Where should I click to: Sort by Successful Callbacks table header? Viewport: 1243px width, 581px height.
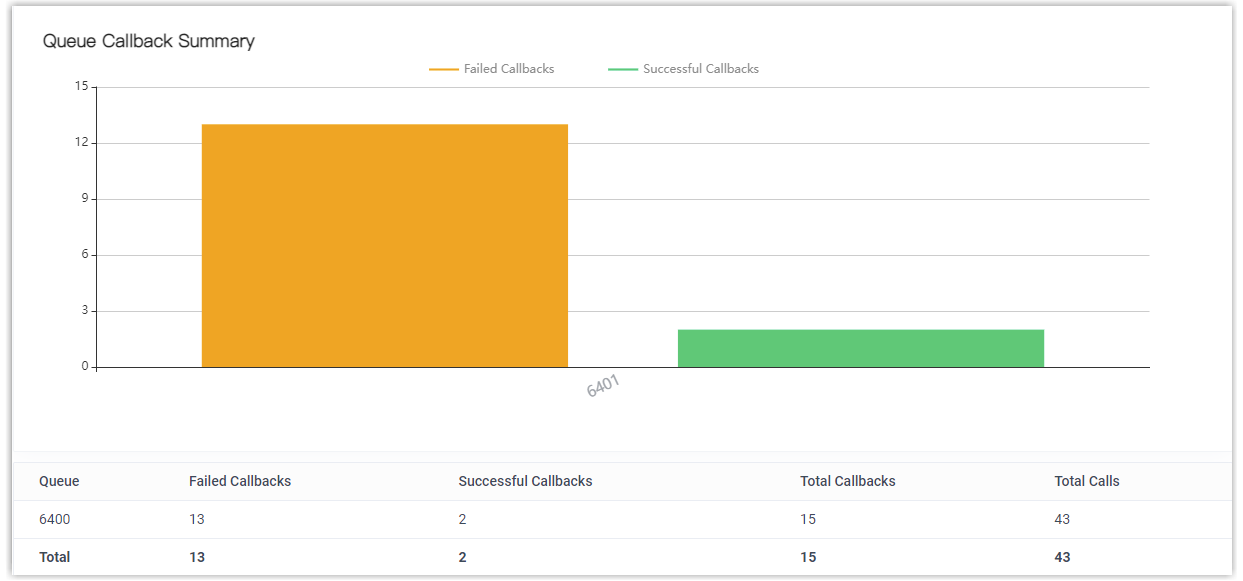tap(525, 481)
